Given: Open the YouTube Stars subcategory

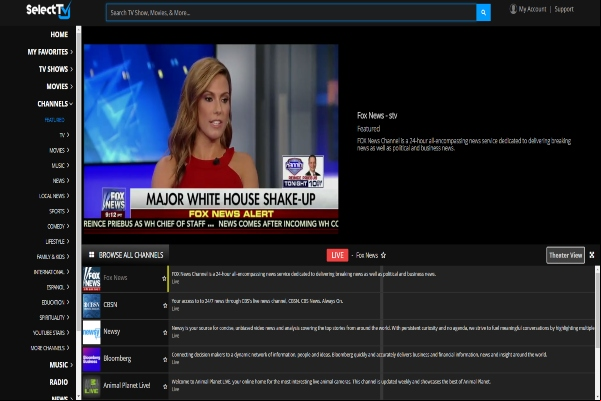Looking at the screenshot, I should pyautogui.click(x=51, y=333).
